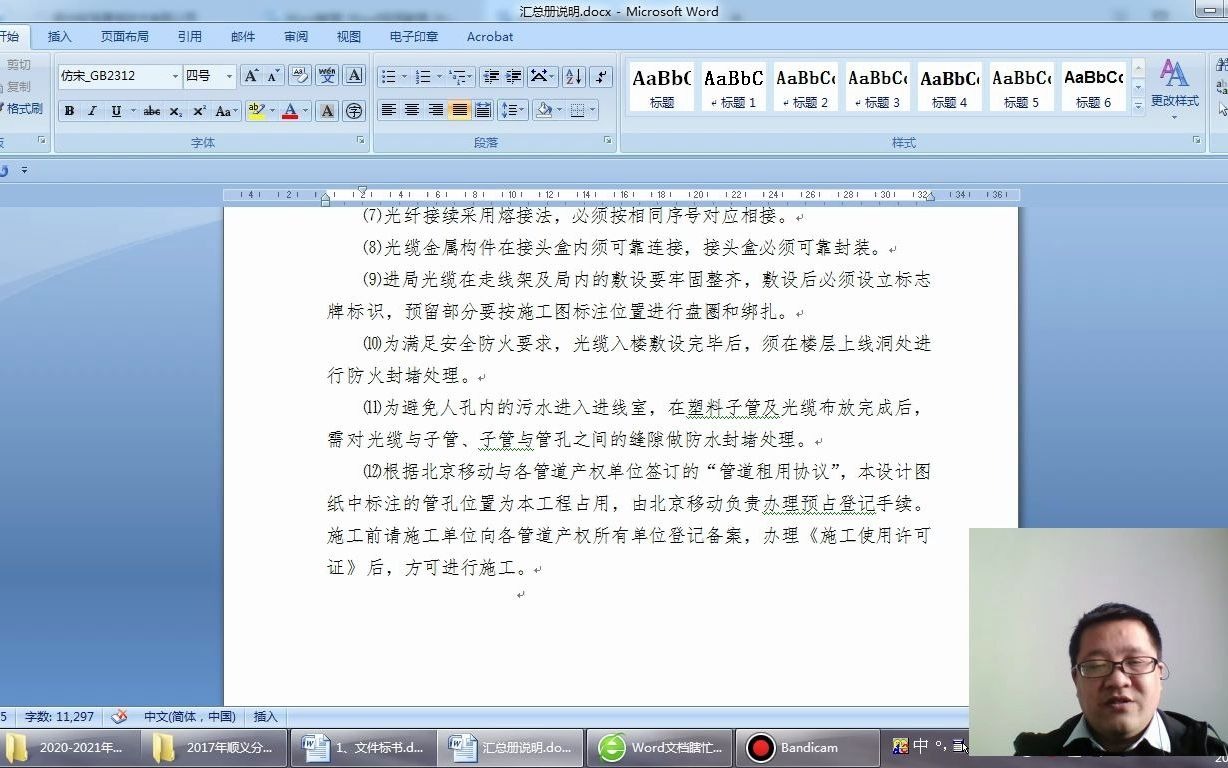Switch to the 插入 ribbon tab
This screenshot has width=1228, height=768.
click(59, 36)
